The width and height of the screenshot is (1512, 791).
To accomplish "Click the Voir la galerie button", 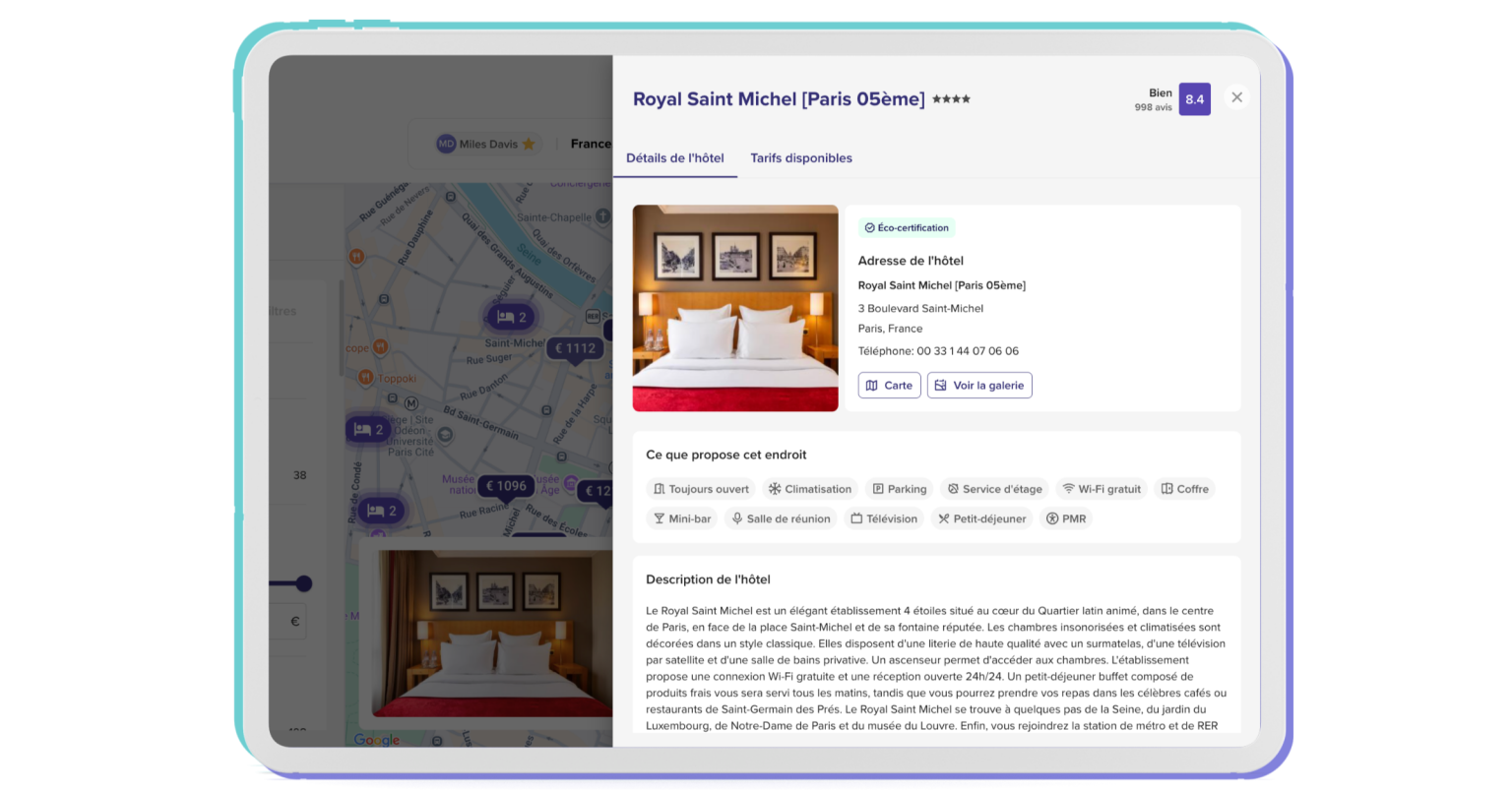I will click(x=978, y=386).
